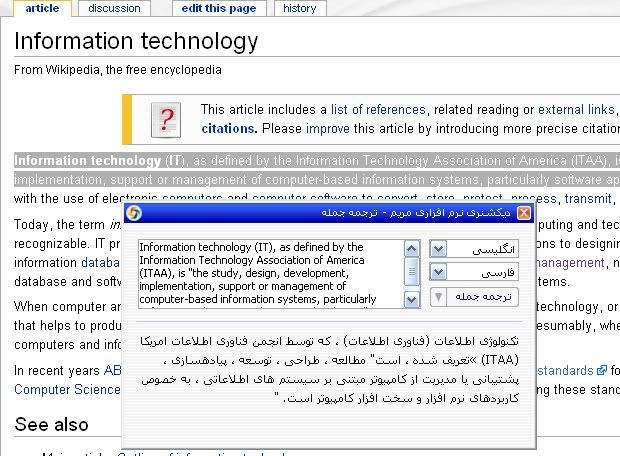This screenshot has height=456, width=620.
Task: Click the dictionary app logo icon
Action: [134, 213]
